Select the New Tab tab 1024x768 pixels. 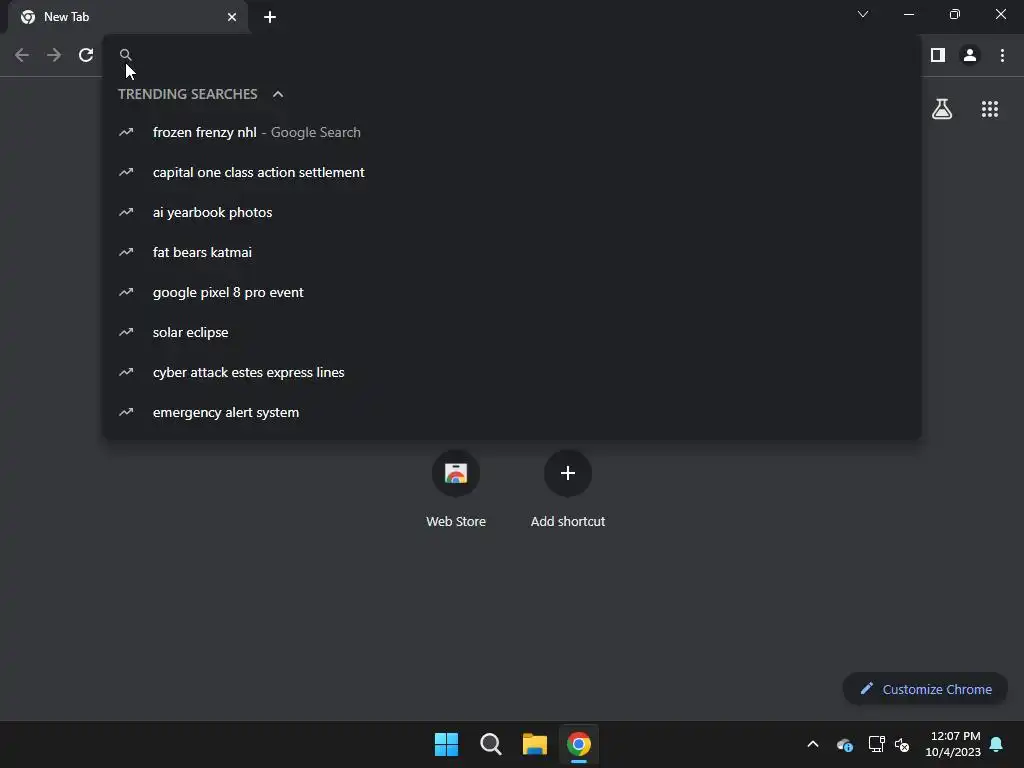[128, 17]
